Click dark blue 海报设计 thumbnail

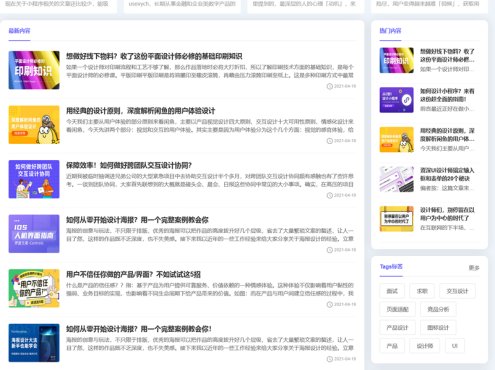34,343
